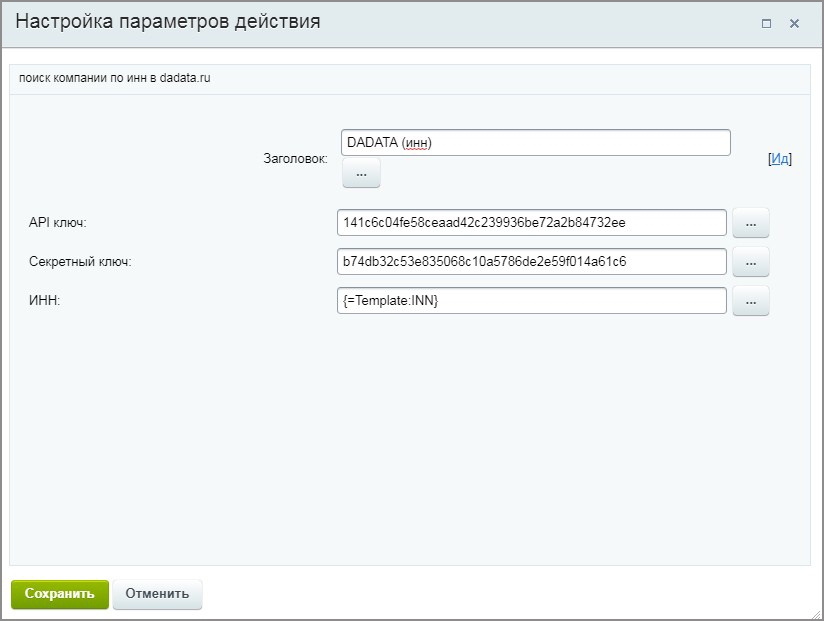Viewport: 824px width, 621px height.
Task: Close the action parameters dialog
Action: click(x=795, y=24)
